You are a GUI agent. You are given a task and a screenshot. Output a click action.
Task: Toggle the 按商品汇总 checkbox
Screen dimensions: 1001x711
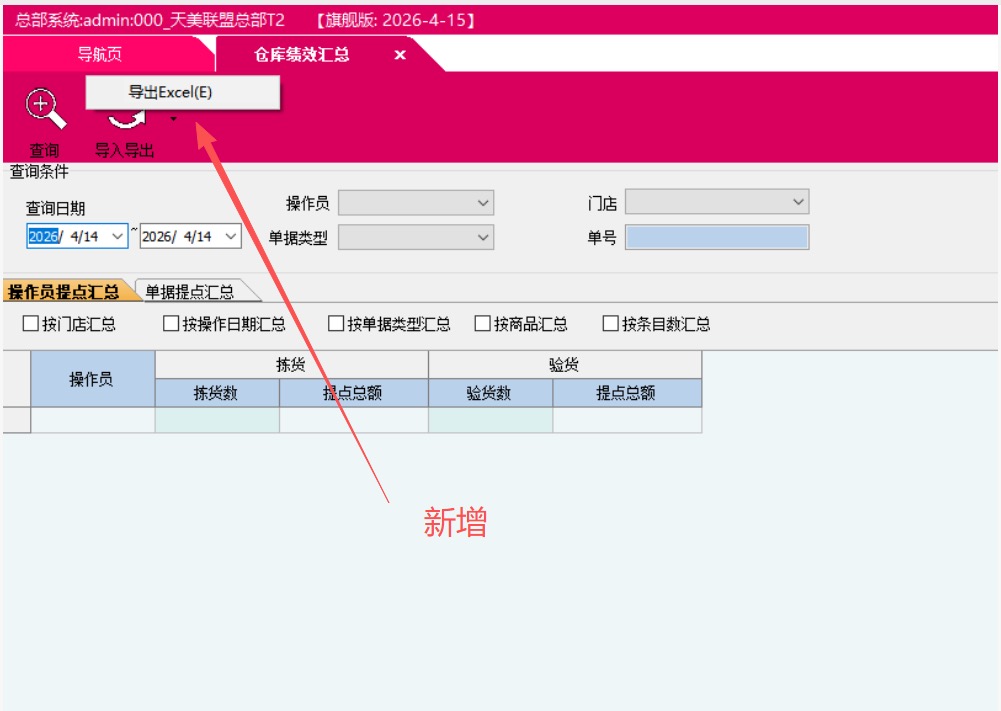coord(483,324)
